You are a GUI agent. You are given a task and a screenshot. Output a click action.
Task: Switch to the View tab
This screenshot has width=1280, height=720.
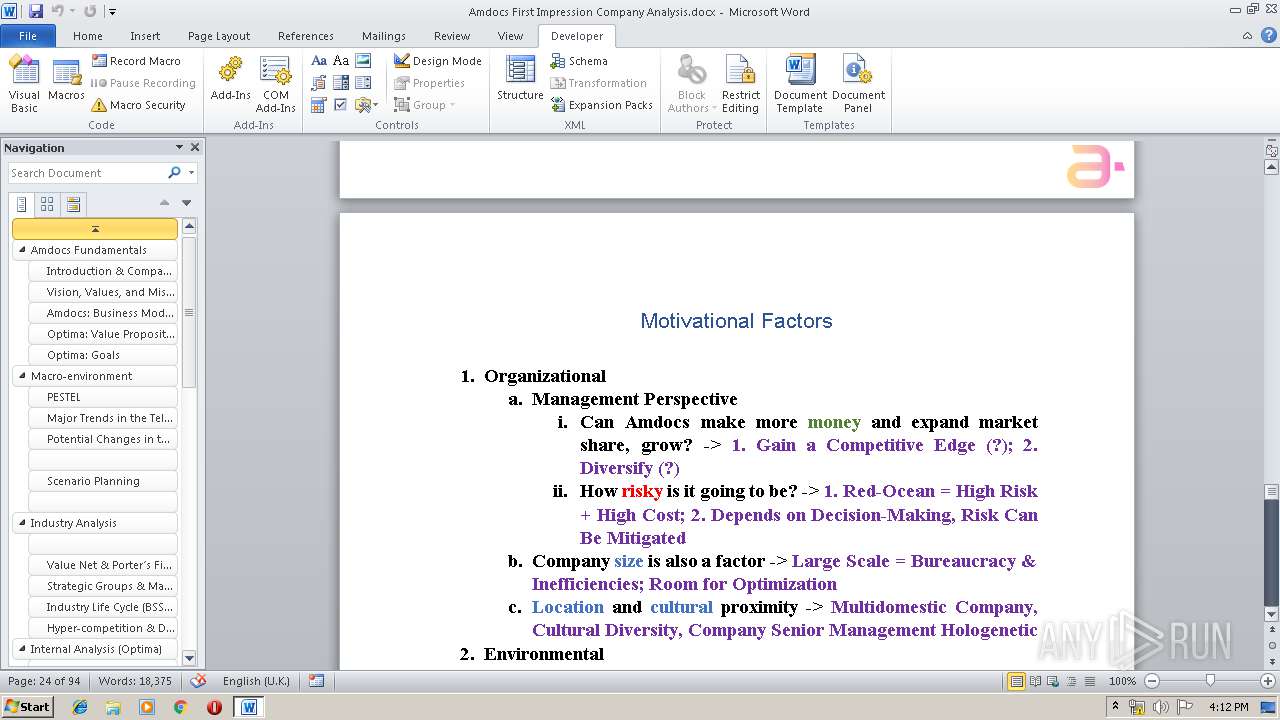(510, 36)
